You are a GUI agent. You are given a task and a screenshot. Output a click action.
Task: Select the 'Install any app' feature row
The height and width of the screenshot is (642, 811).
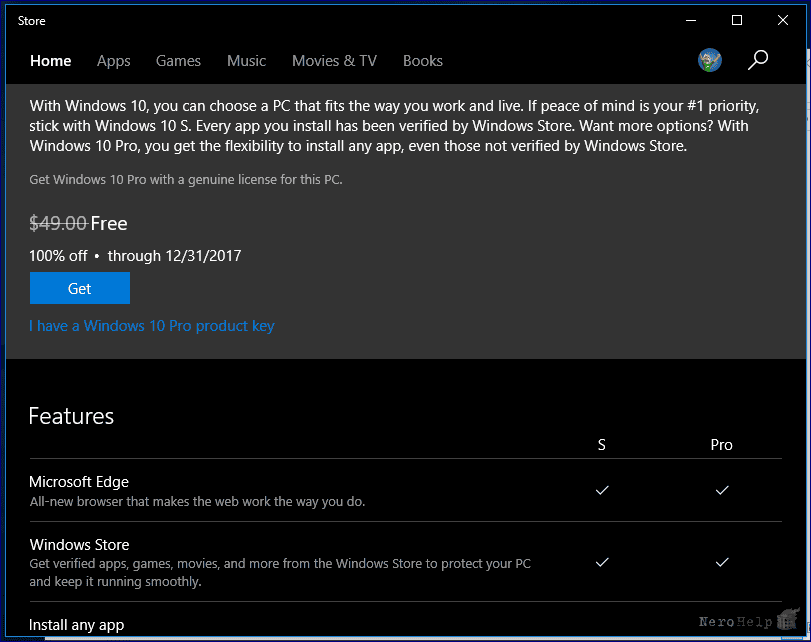tap(77, 625)
